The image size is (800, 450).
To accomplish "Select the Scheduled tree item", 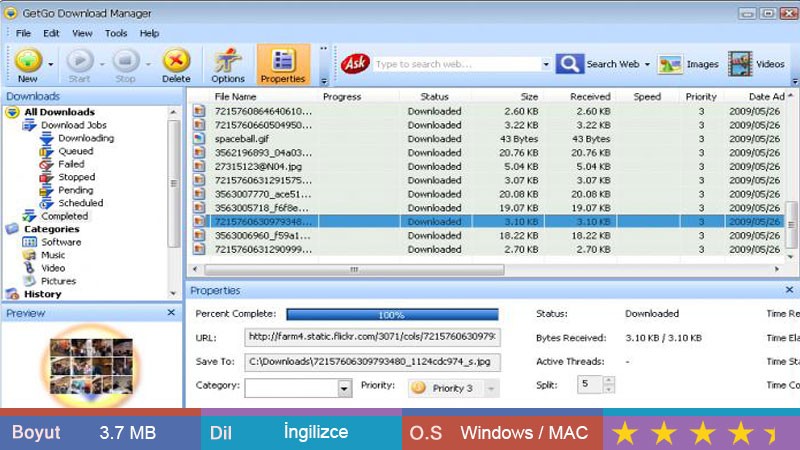I will click(x=81, y=203).
